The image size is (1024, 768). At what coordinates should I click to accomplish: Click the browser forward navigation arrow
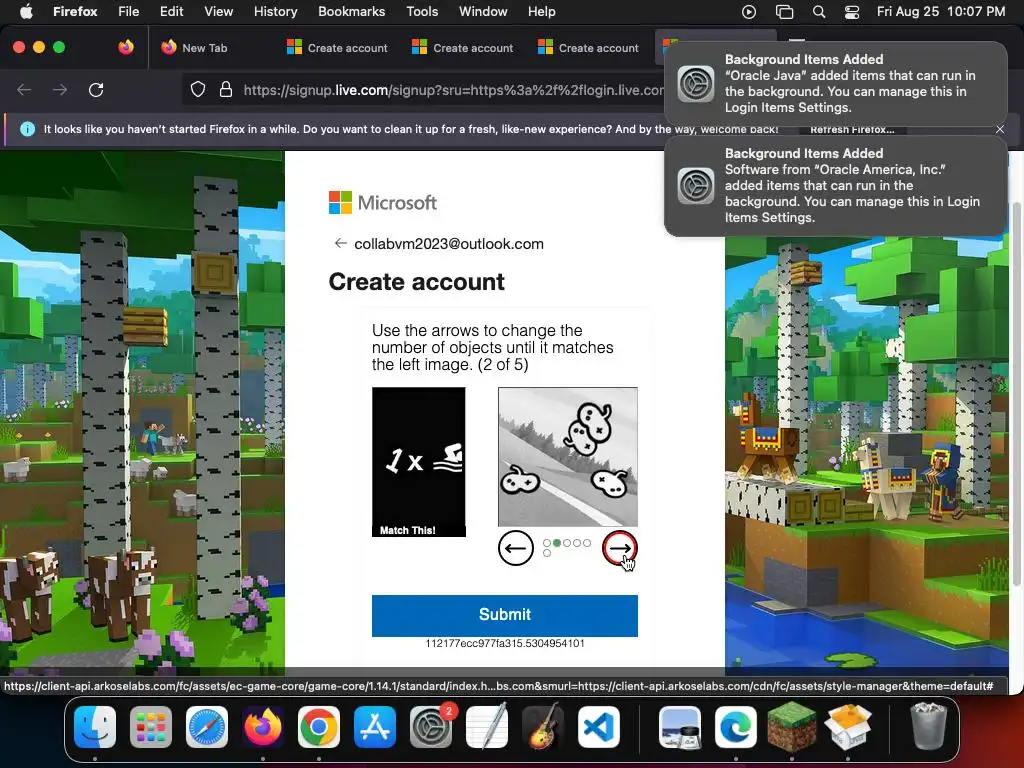pyautogui.click(x=60, y=89)
